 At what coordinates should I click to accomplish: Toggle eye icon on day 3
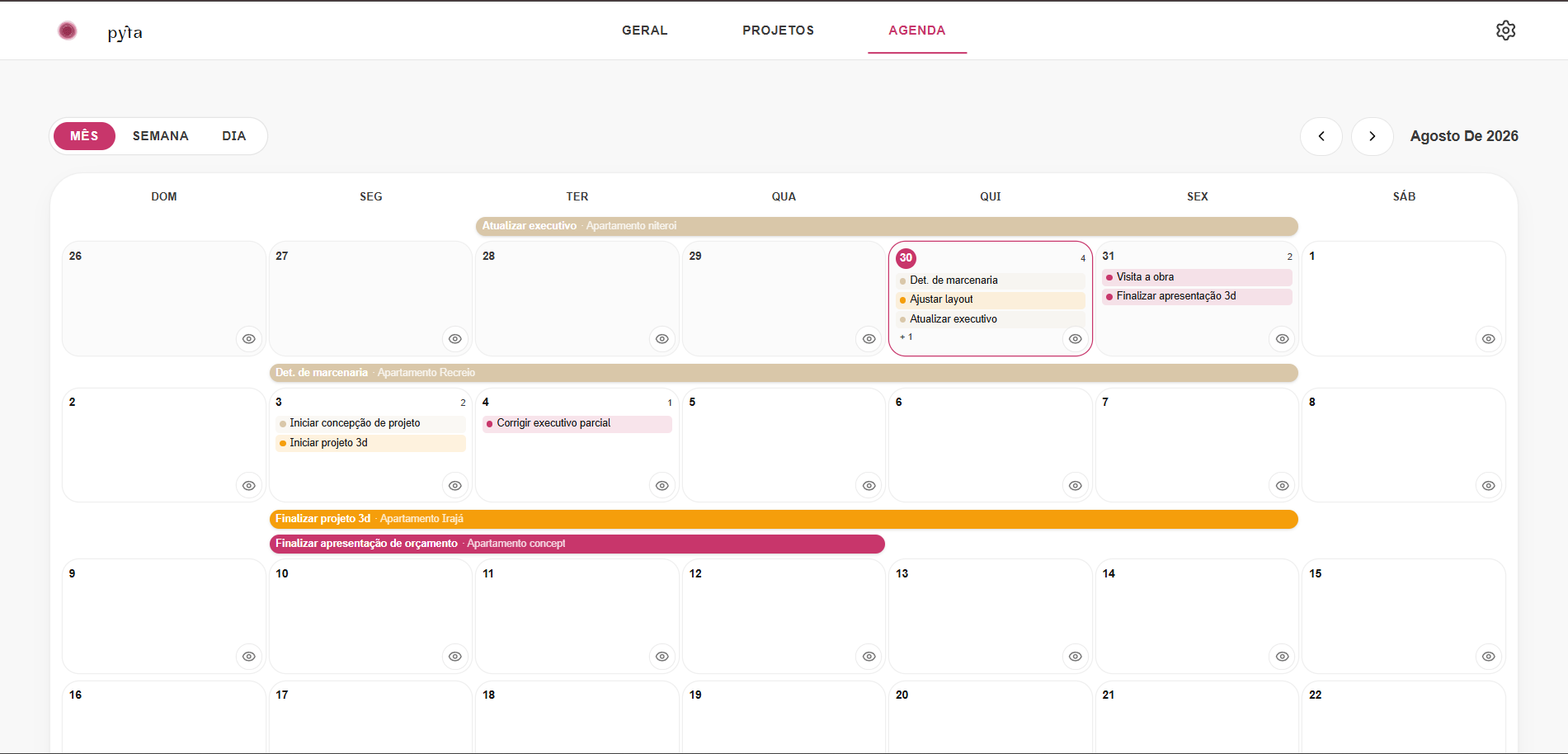(455, 486)
